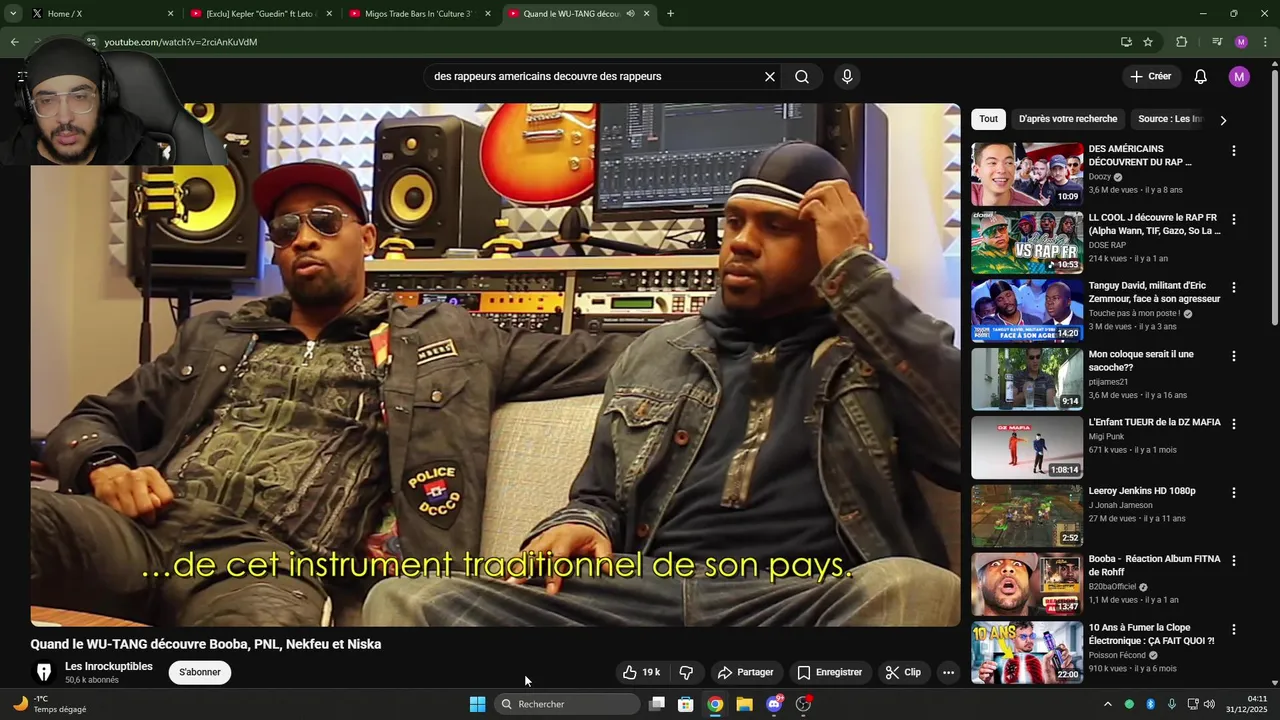Open the Créer menu
Screen dimensions: 1280x720
coord(1150,76)
